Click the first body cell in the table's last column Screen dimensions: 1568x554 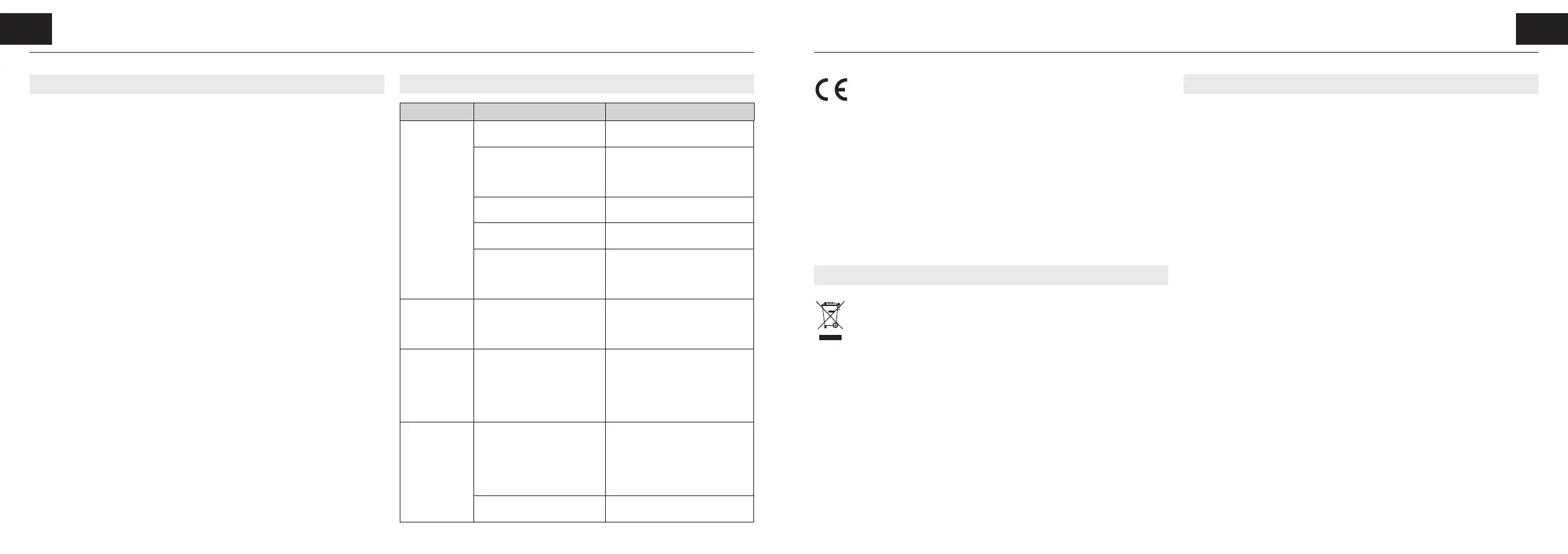tap(680, 134)
